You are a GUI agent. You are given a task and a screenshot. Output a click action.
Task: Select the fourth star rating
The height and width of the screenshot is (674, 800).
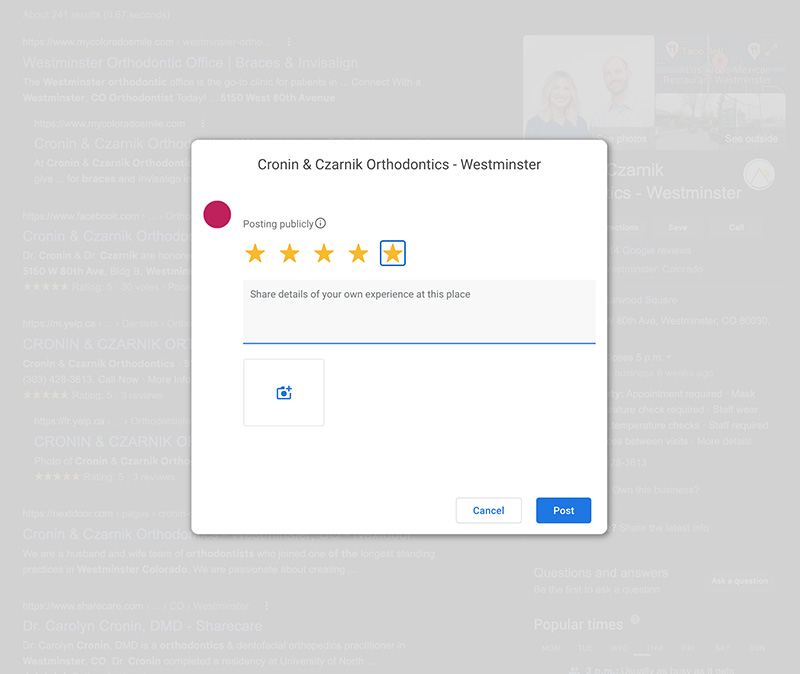point(358,253)
